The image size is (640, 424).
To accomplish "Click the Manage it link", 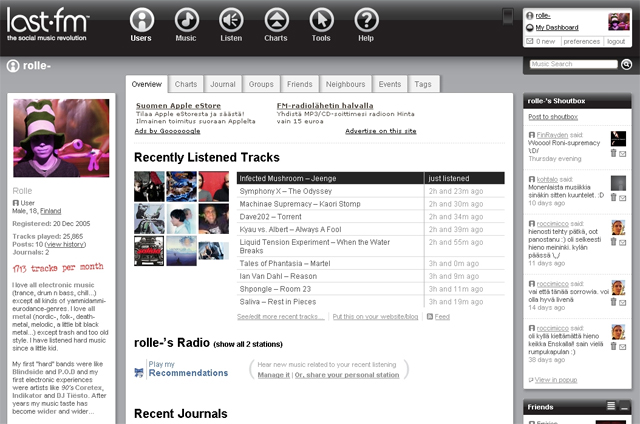I will [x=274, y=375].
